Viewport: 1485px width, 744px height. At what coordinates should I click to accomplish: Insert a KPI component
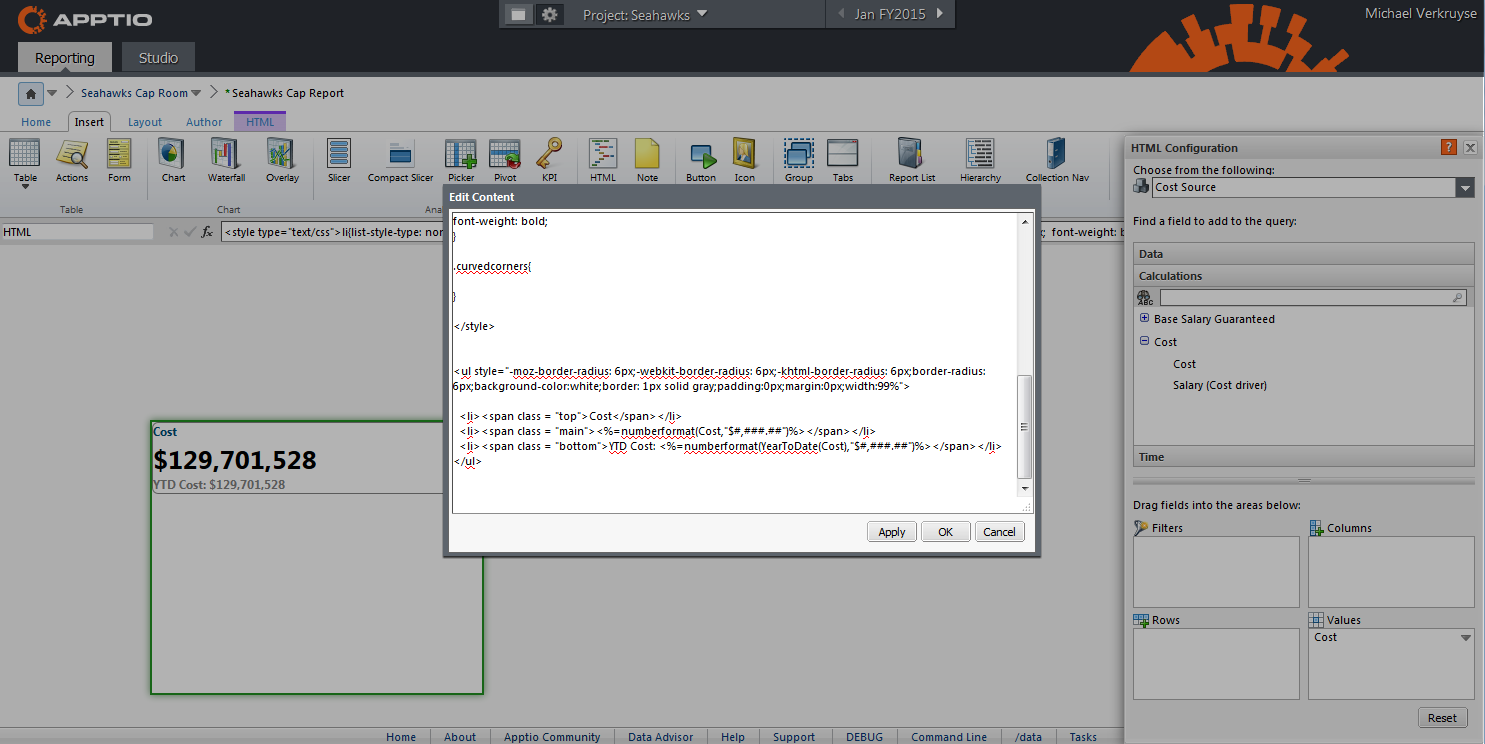point(549,159)
